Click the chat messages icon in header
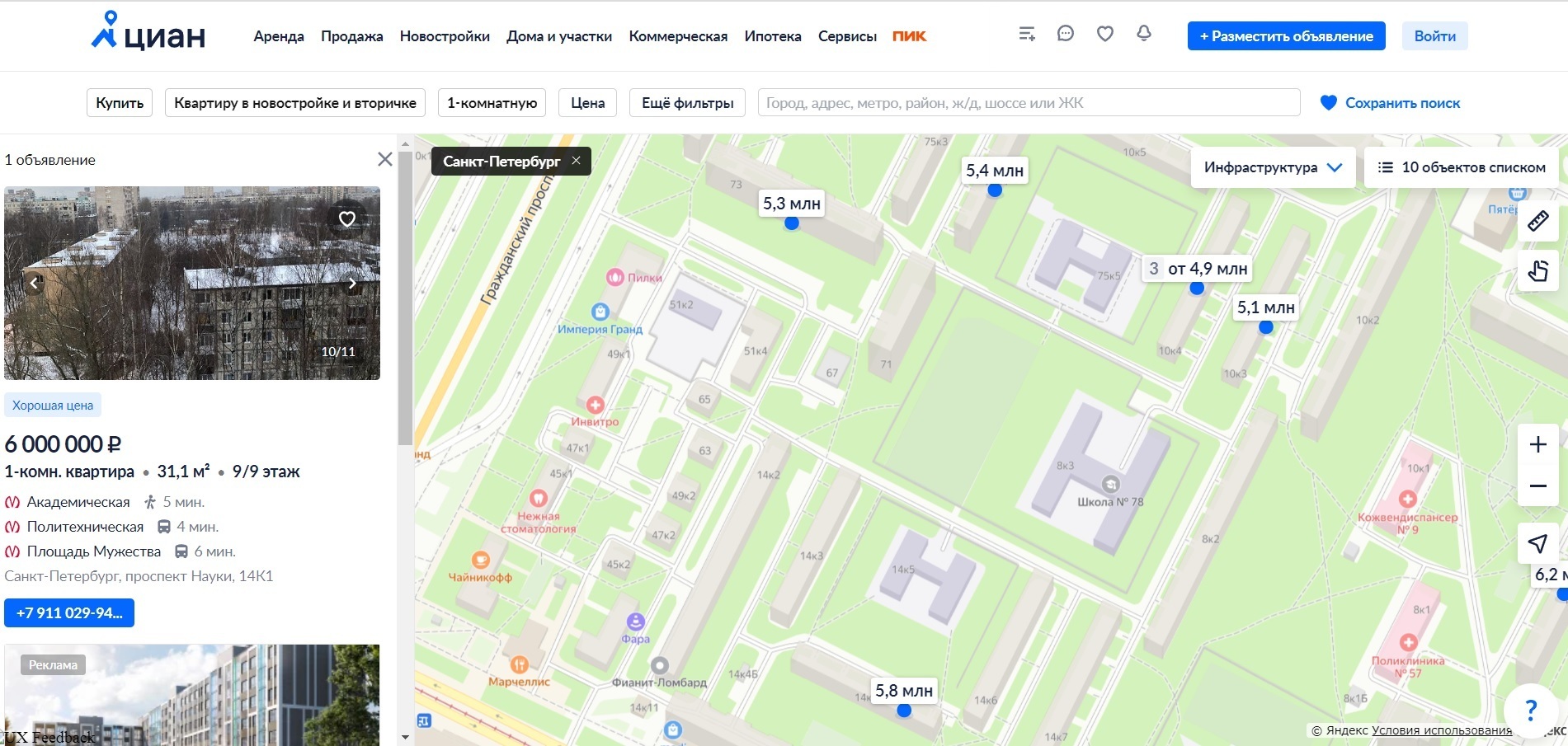This screenshot has width=1568, height=746. 1065,34
